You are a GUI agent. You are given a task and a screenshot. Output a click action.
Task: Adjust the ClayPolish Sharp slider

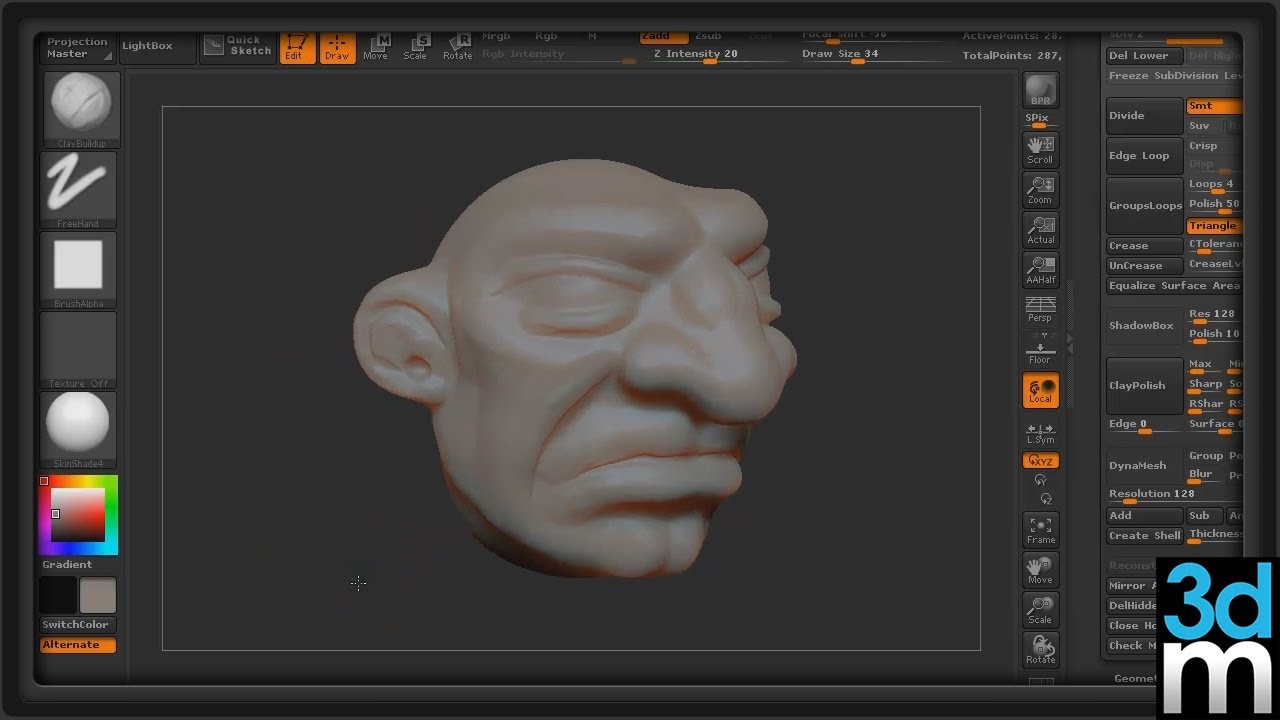[1205, 385]
